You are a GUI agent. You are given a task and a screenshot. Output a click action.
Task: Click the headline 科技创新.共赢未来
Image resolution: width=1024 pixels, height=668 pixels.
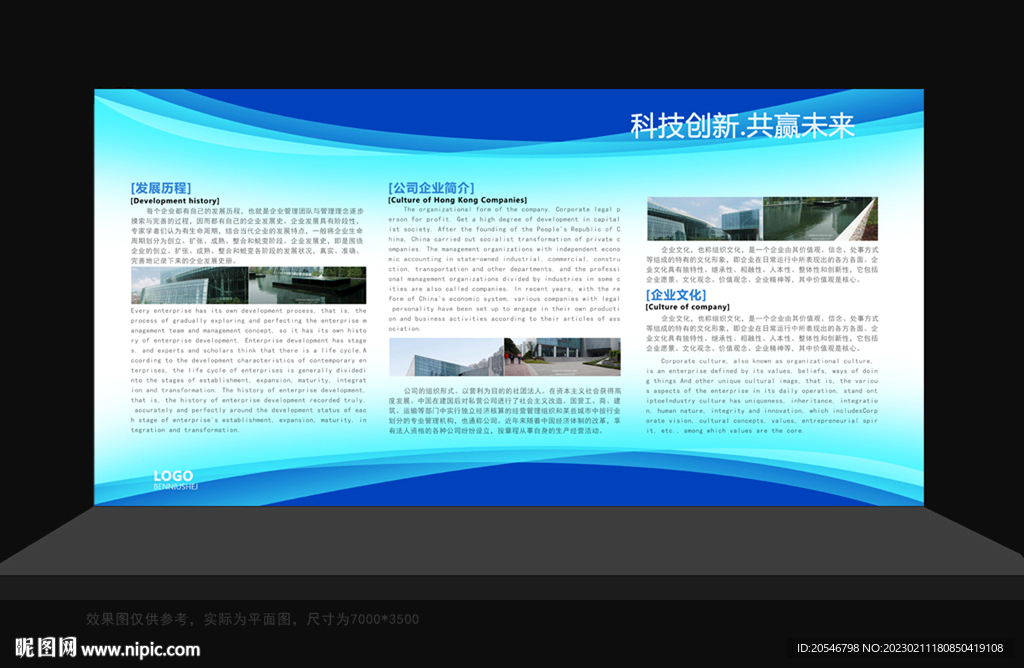(x=742, y=126)
